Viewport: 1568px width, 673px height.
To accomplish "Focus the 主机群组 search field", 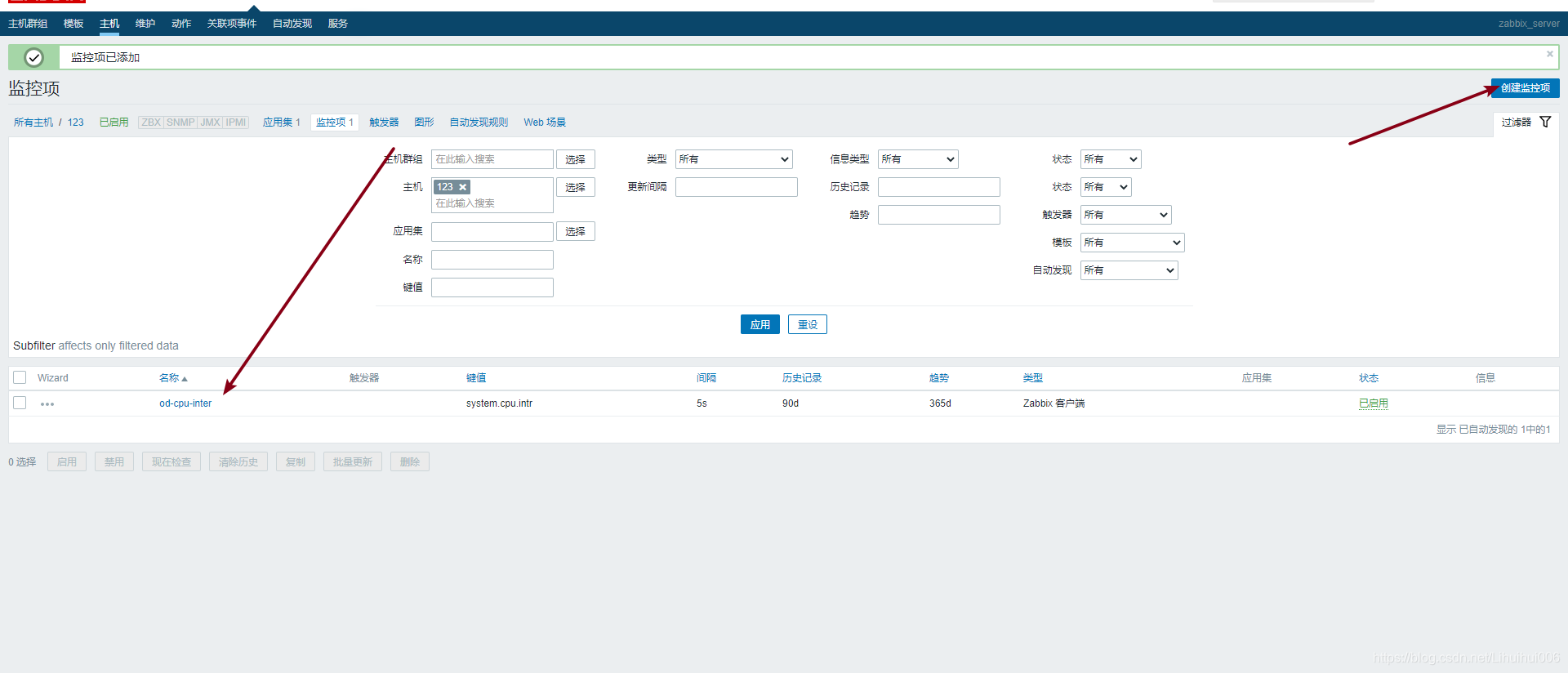I will pos(492,159).
